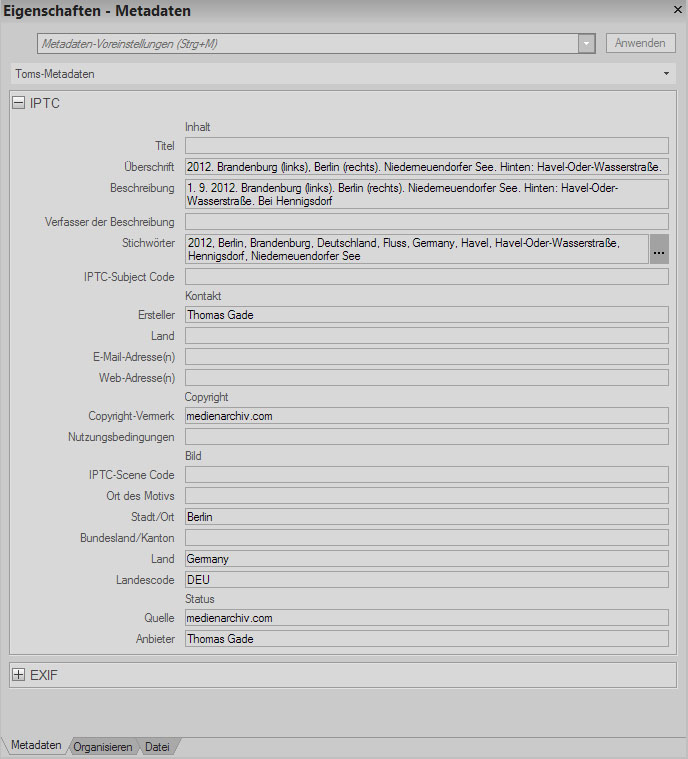Viewport: 688px width, 759px height.
Task: Select the Metadaten tab
Action: 36,746
